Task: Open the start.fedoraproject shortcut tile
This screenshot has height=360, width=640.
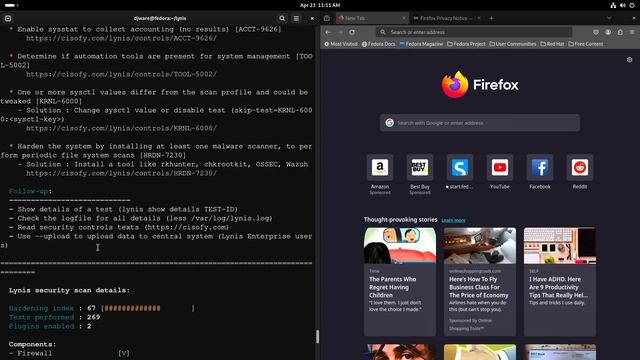Action: (x=460, y=167)
